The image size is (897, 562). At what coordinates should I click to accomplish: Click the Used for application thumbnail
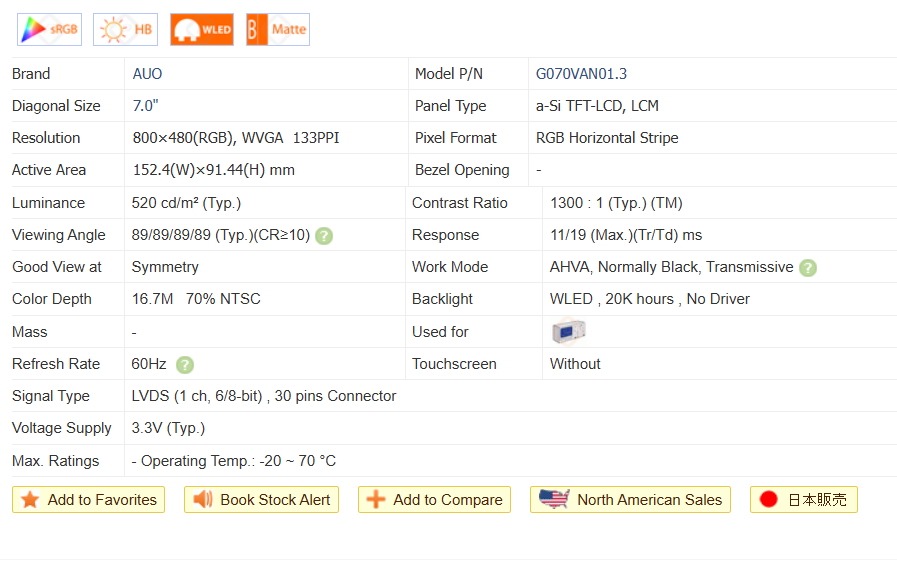coord(568,332)
